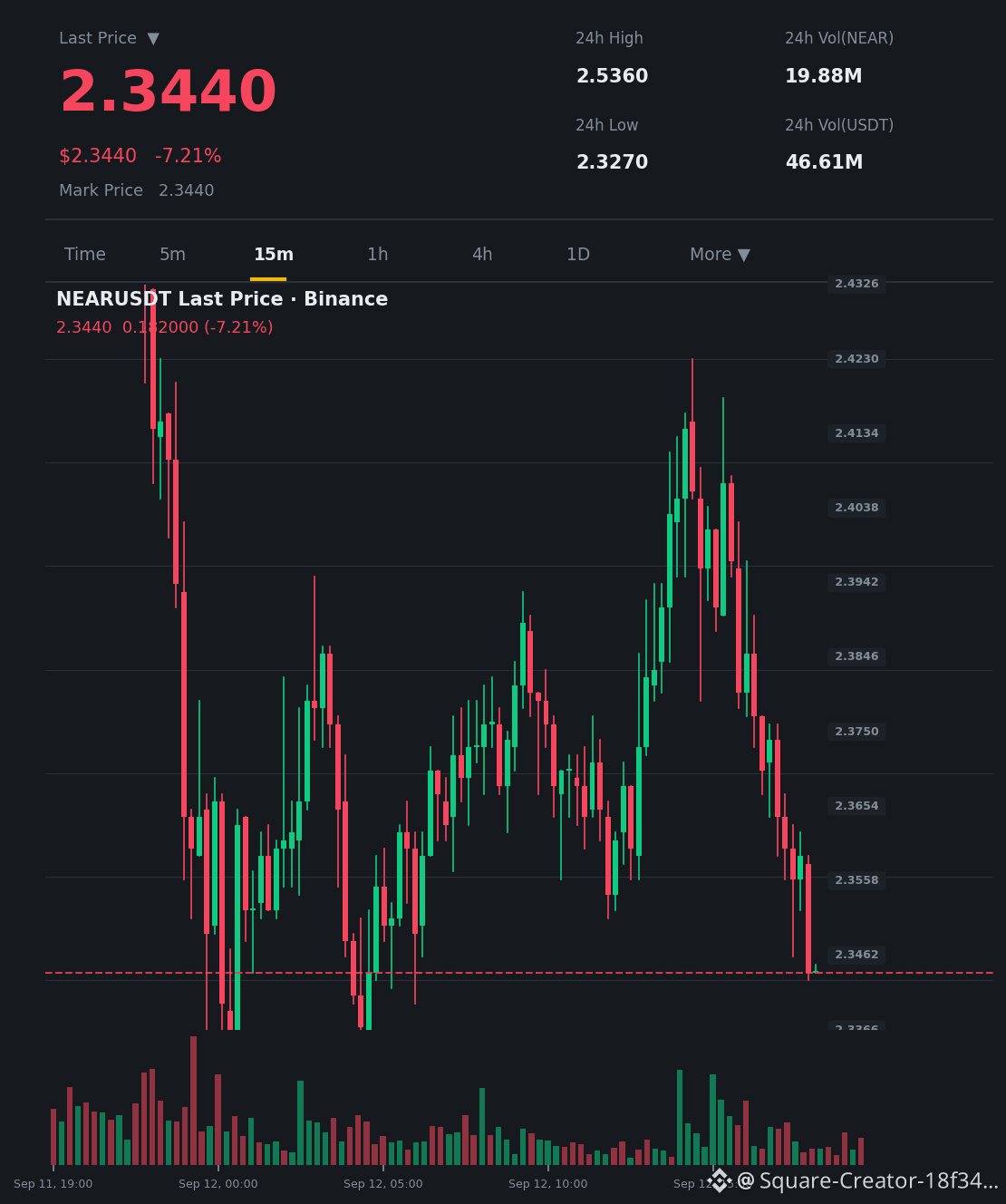Click the NEARUSDT Last Price chart title
1006x1204 pixels.
pyautogui.click(x=222, y=299)
